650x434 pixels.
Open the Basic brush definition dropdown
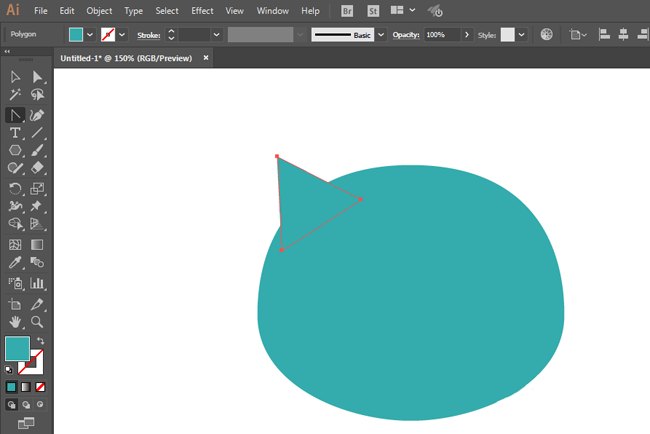(x=380, y=34)
